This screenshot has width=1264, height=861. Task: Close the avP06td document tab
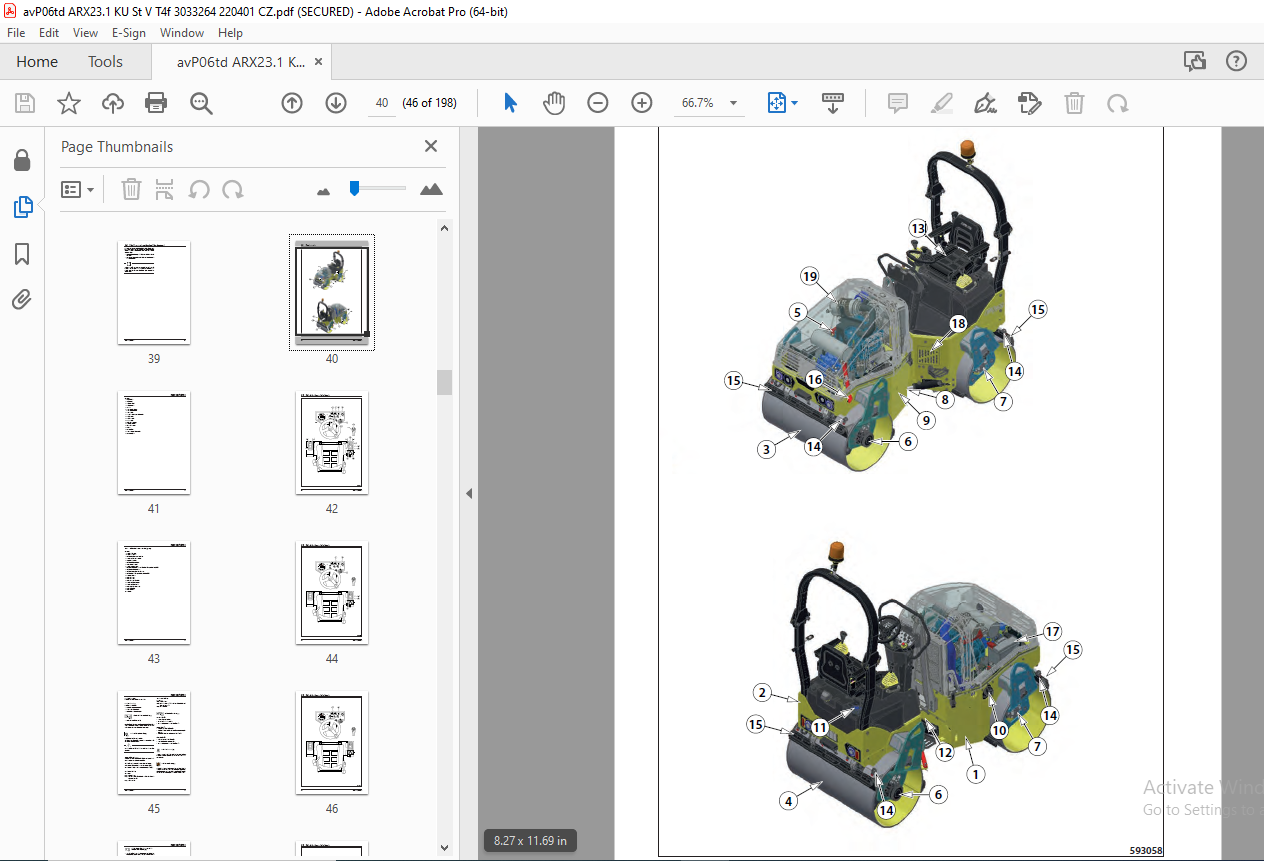(318, 62)
